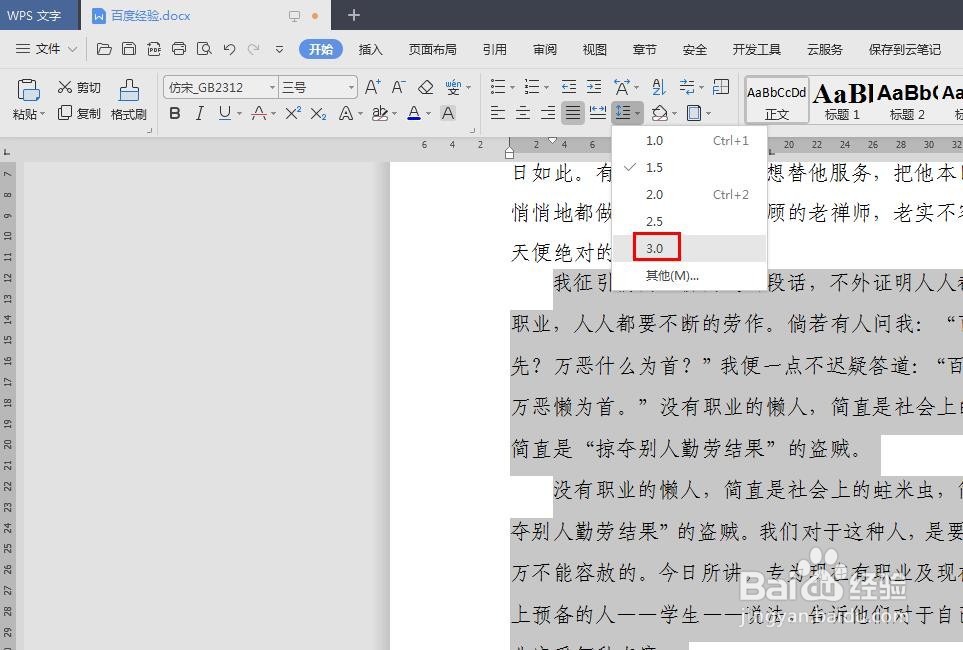Select the Format Painter tool
Viewport: 963px width, 650px height.
click(129, 100)
